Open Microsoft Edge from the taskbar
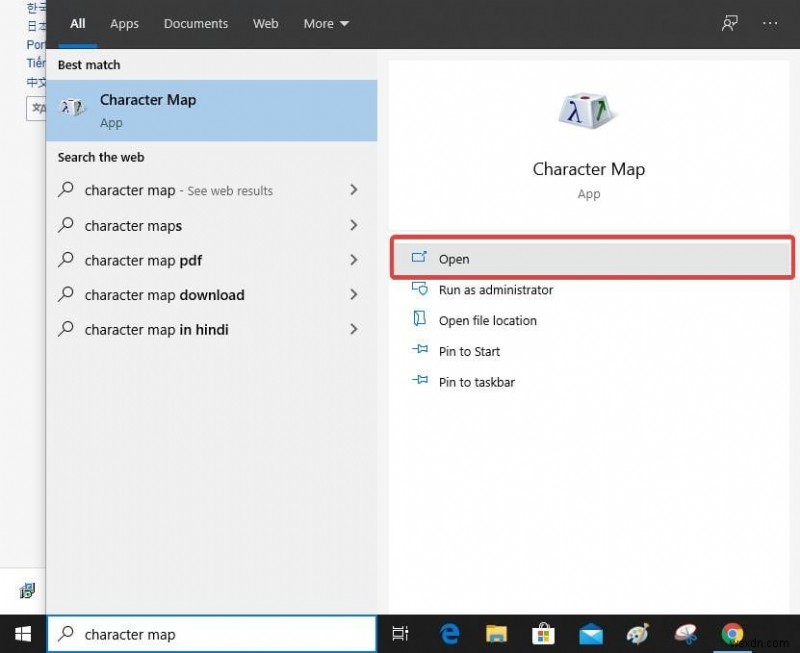 click(x=450, y=634)
